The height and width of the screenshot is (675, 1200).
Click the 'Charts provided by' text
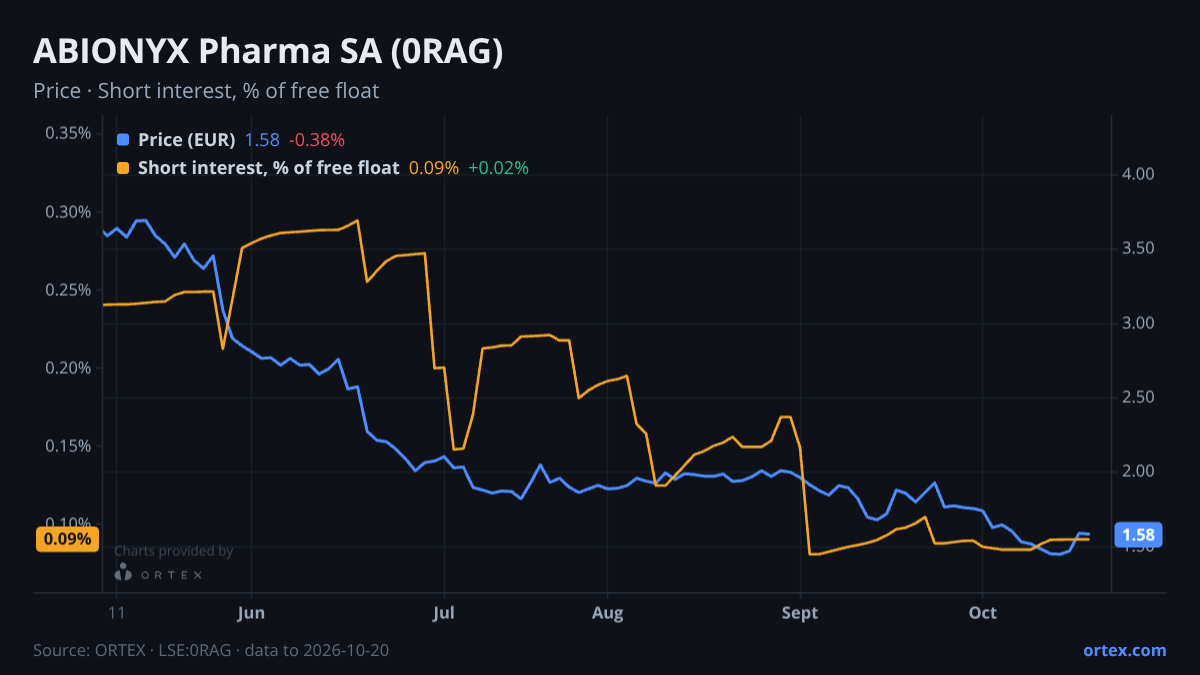coord(174,551)
